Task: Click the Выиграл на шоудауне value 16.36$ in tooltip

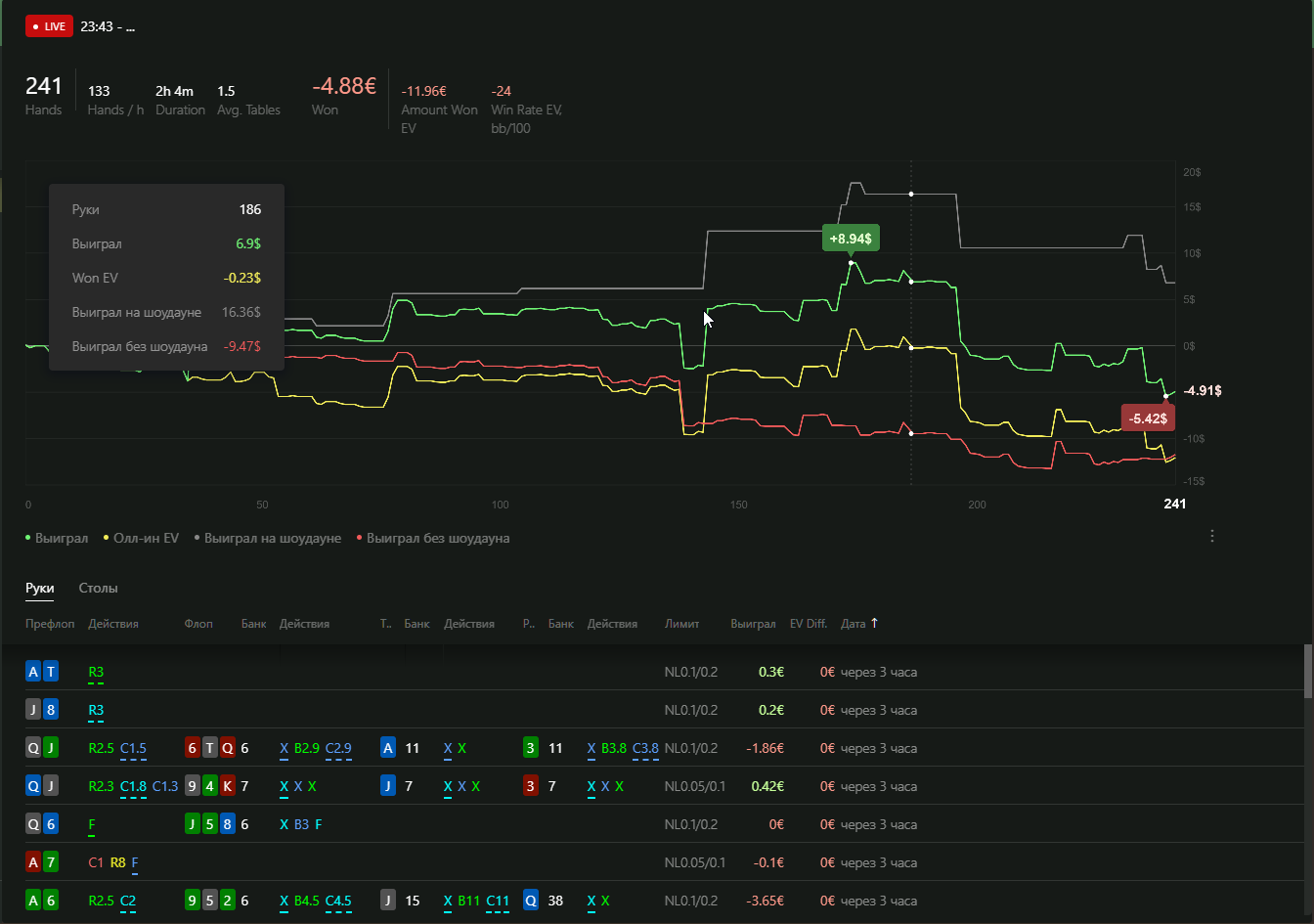Action: coord(241,312)
